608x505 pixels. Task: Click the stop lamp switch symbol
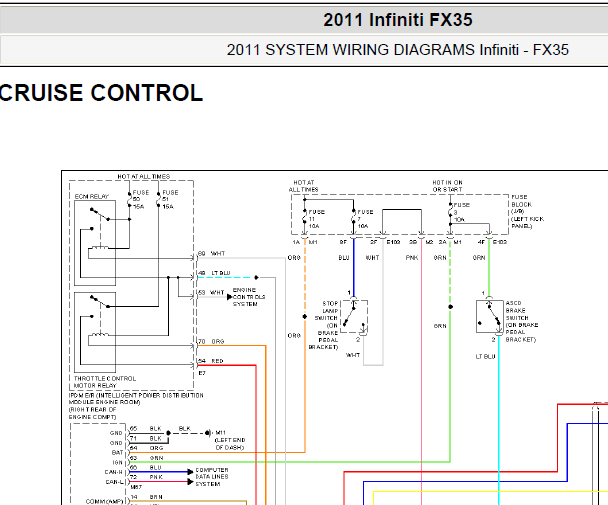tap(354, 316)
